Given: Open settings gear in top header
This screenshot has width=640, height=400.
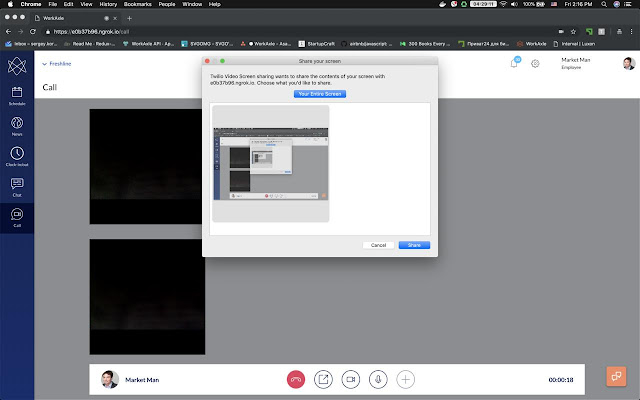Looking at the screenshot, I should 536,64.
